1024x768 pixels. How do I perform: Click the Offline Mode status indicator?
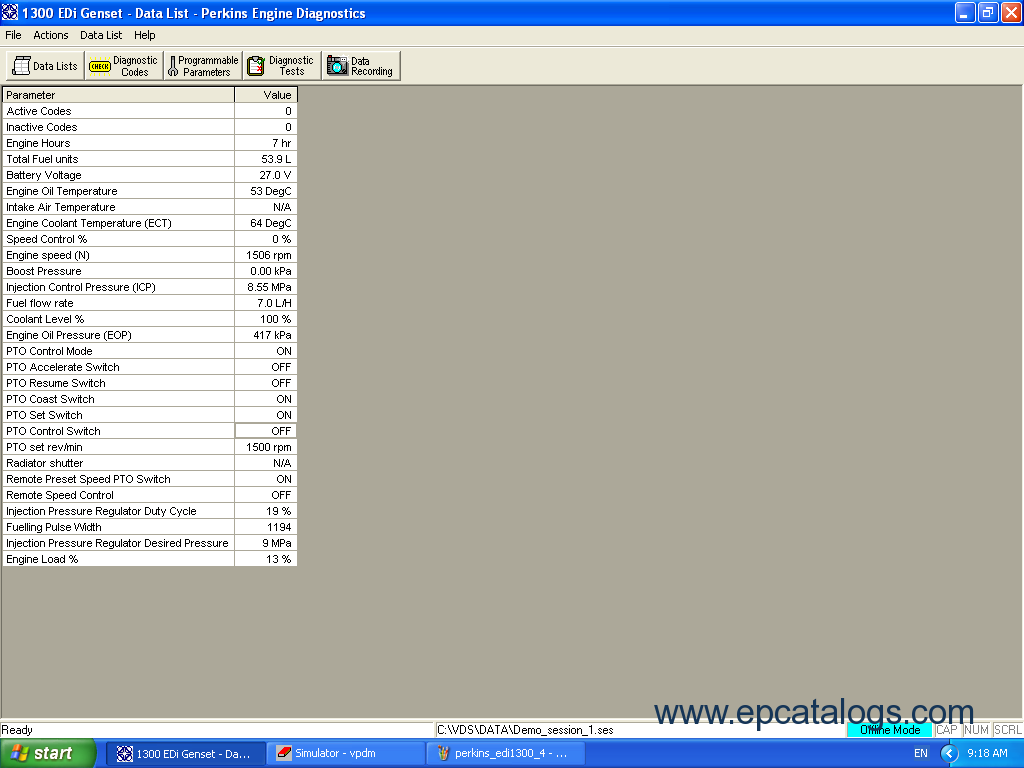tap(889, 730)
